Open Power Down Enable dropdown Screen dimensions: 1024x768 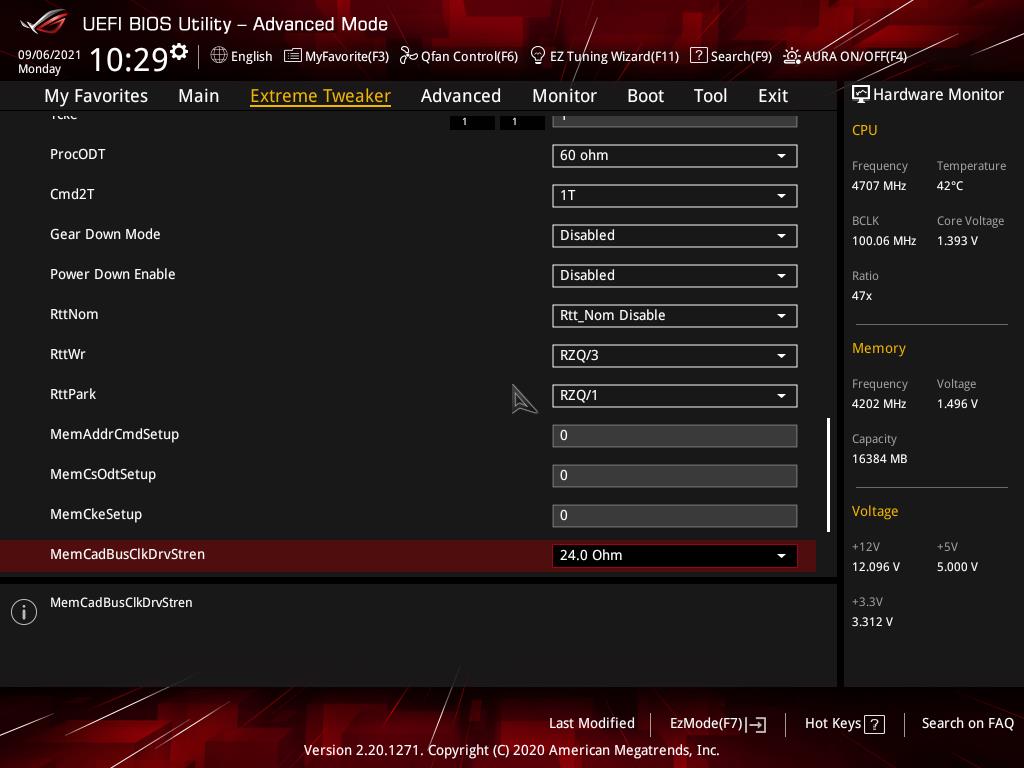[675, 275]
